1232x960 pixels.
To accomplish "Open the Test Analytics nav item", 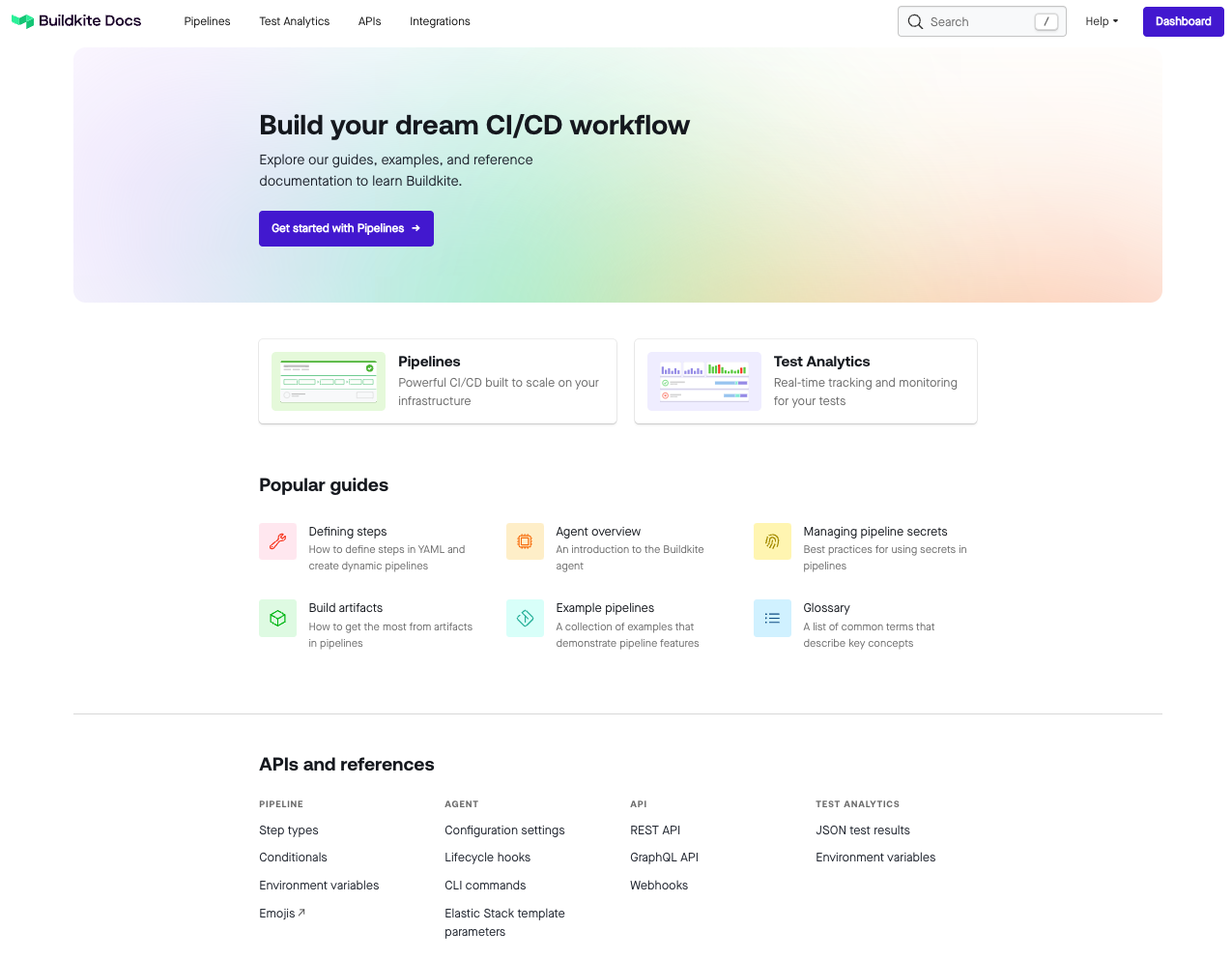I will [x=294, y=21].
